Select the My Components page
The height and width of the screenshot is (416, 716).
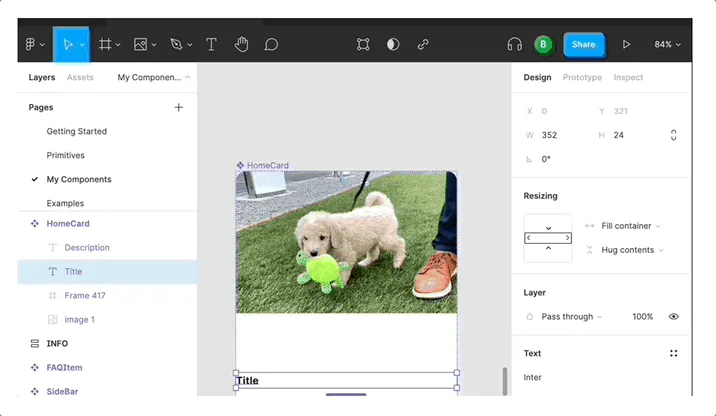coord(79,179)
